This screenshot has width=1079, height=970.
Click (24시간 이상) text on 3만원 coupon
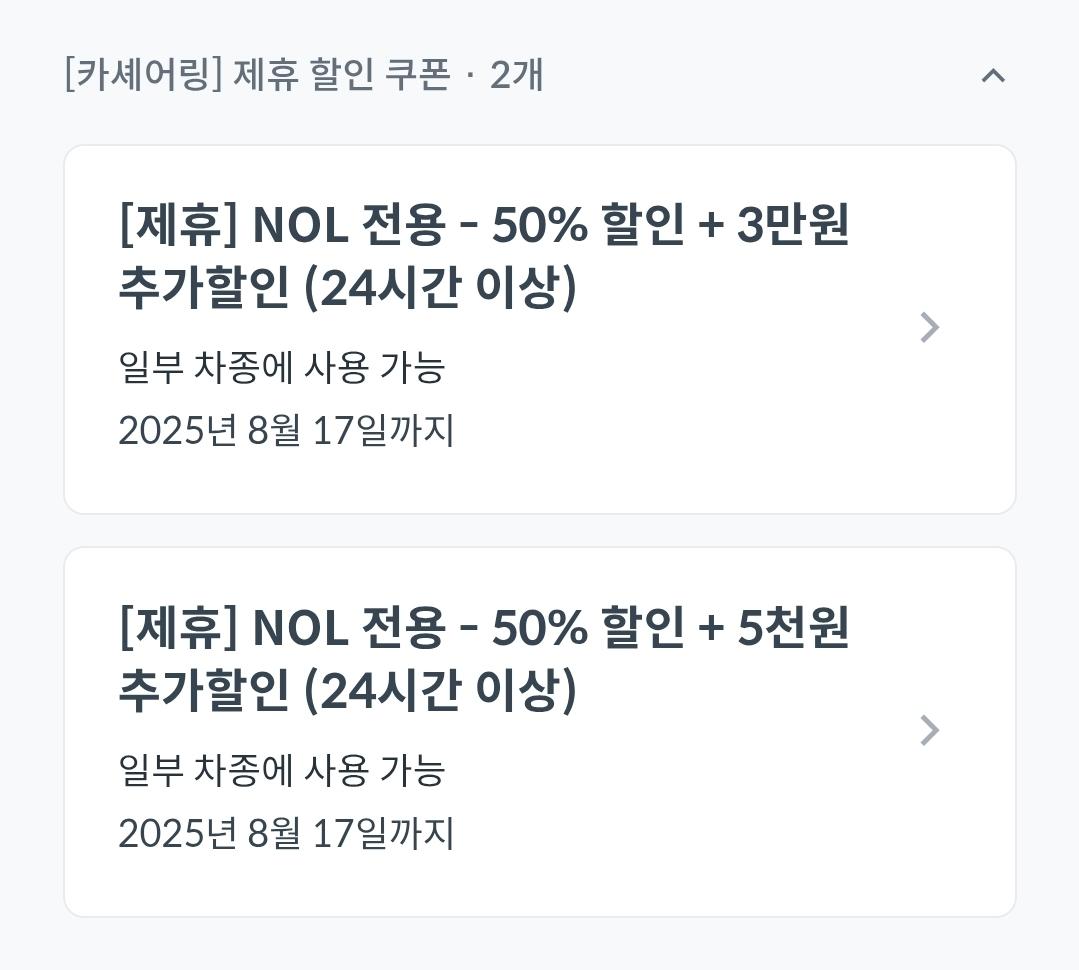click(x=440, y=288)
